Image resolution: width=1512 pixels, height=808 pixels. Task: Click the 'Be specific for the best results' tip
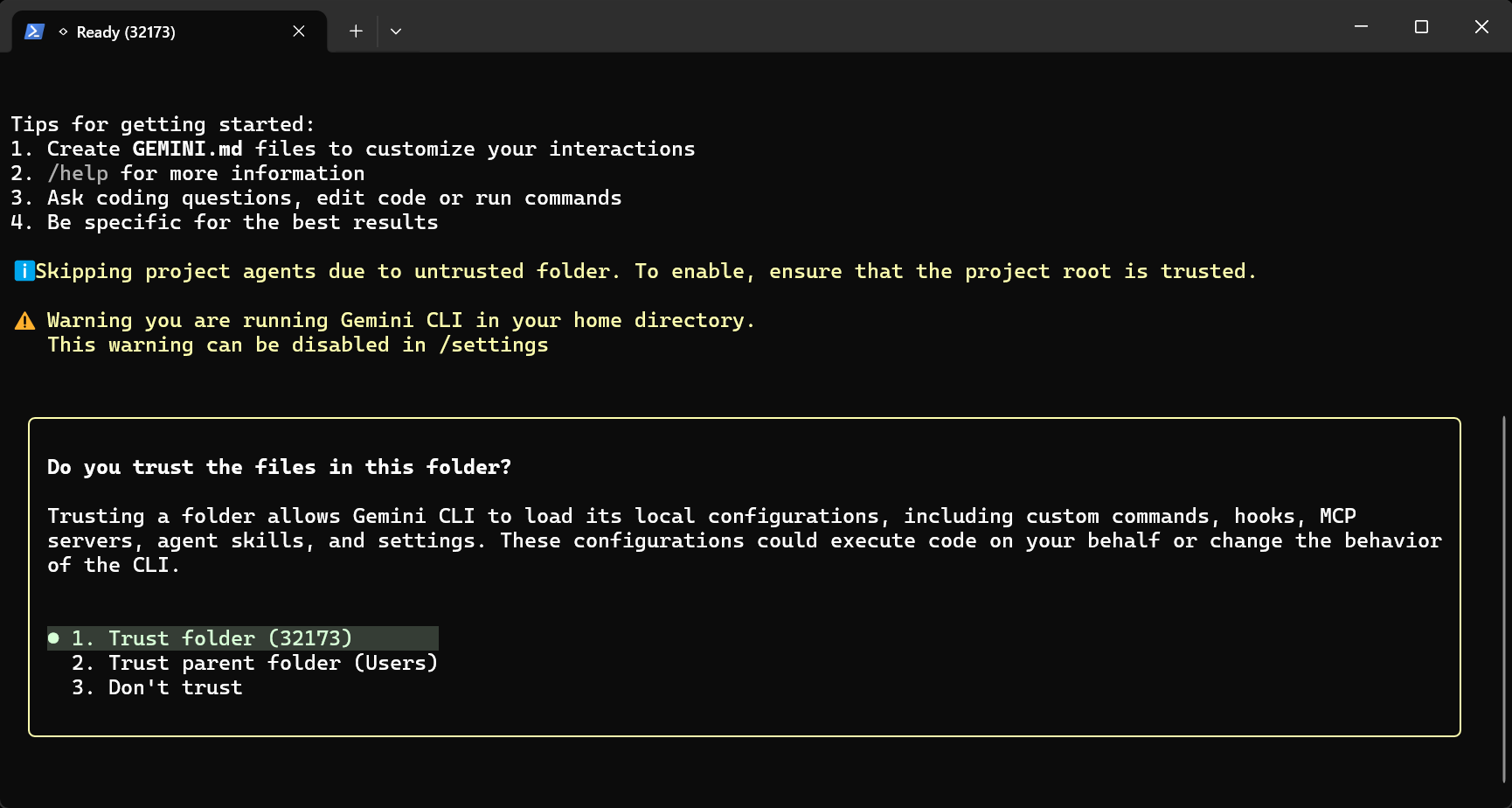coord(225,222)
